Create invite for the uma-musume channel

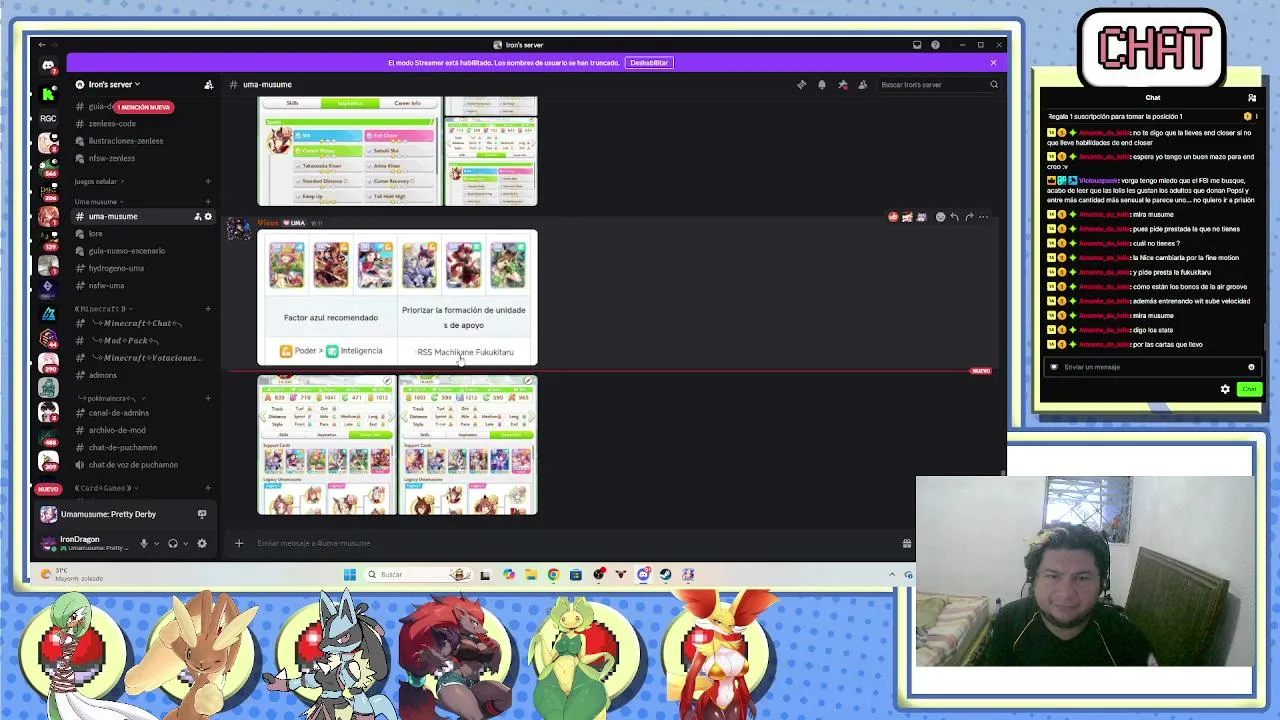click(197, 217)
